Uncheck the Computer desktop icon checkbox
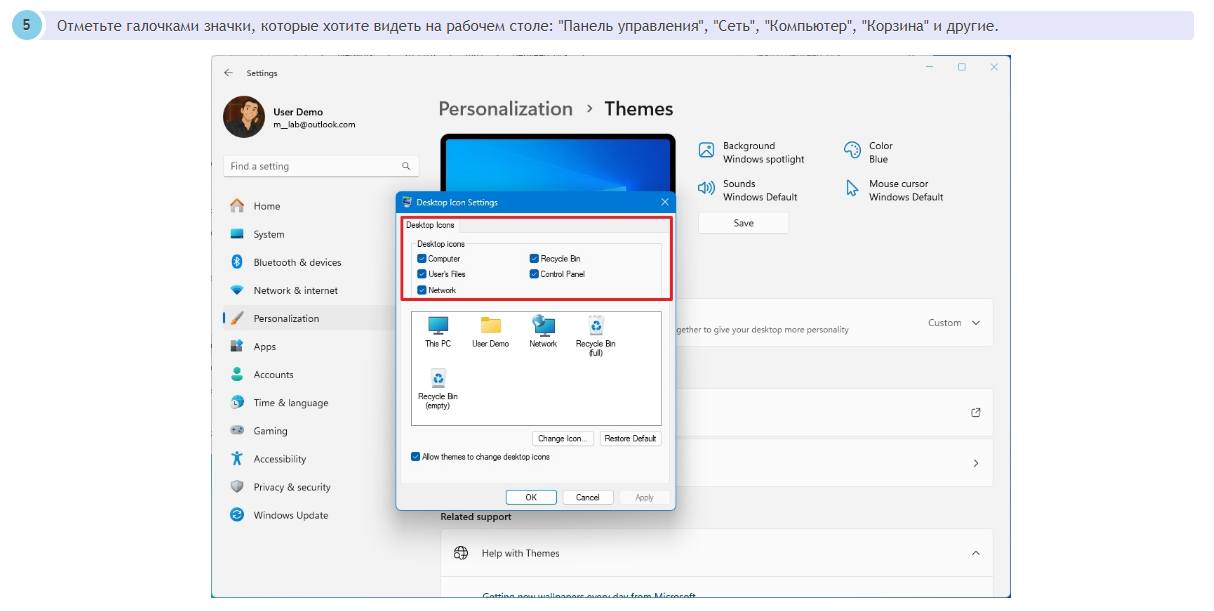 (422, 259)
